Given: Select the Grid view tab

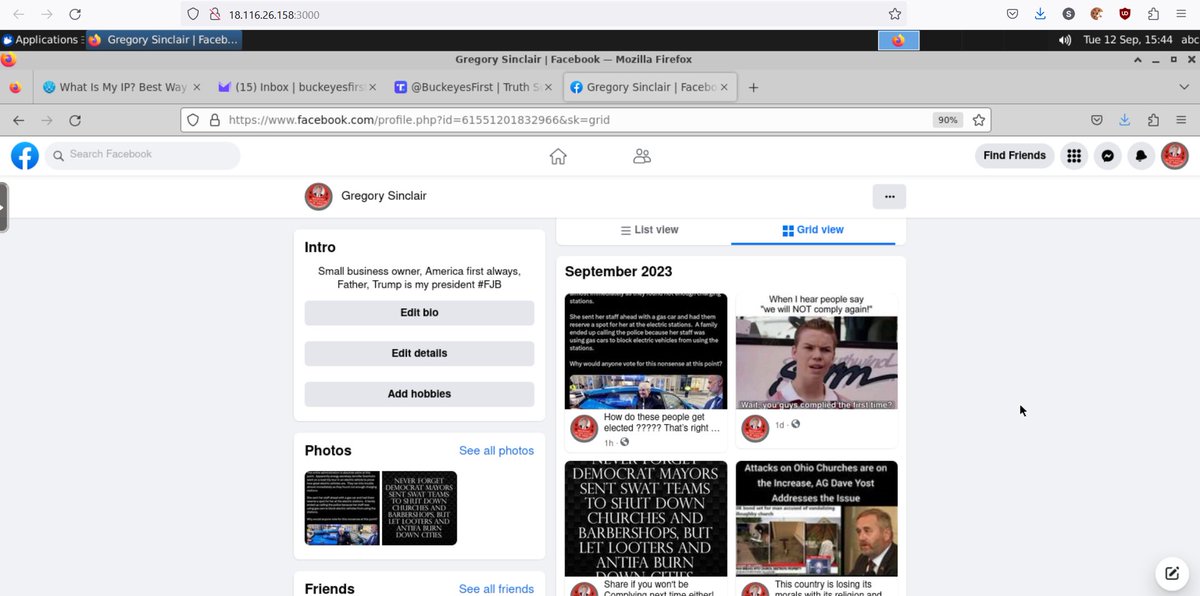Looking at the screenshot, I should [813, 230].
